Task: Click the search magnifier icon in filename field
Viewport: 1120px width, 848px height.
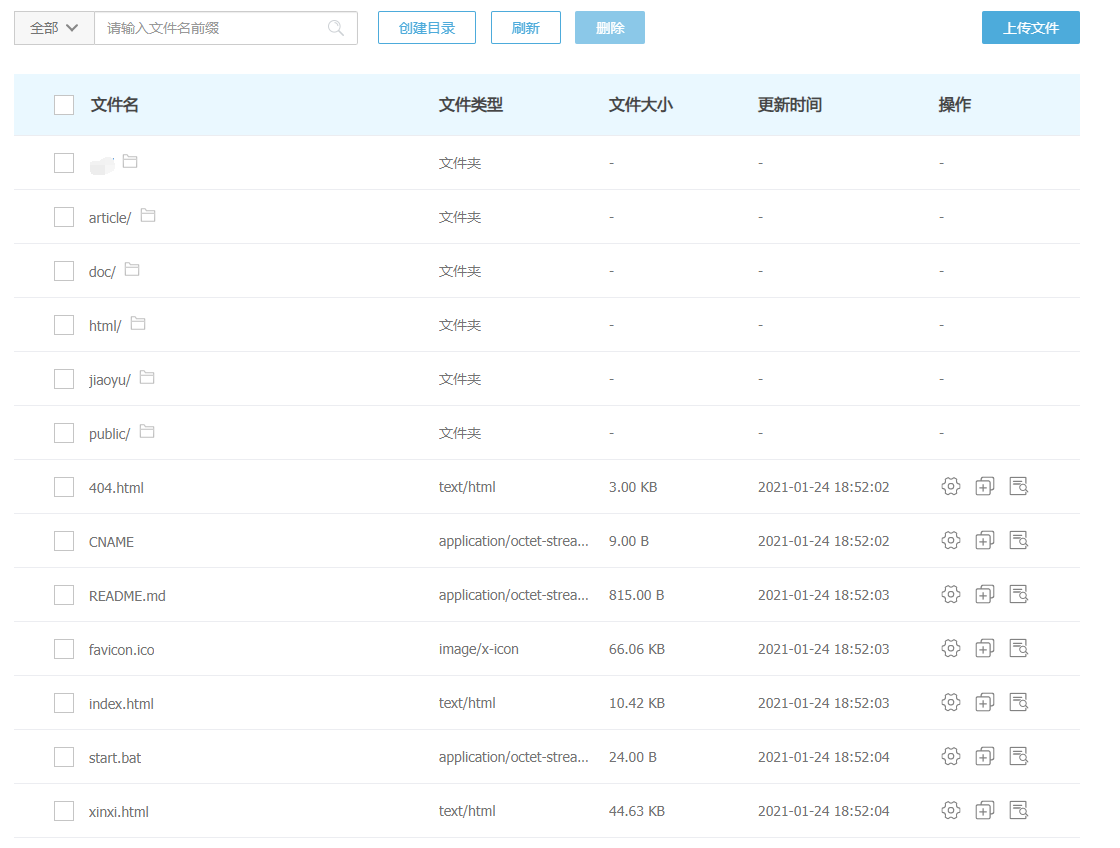Action: point(336,28)
